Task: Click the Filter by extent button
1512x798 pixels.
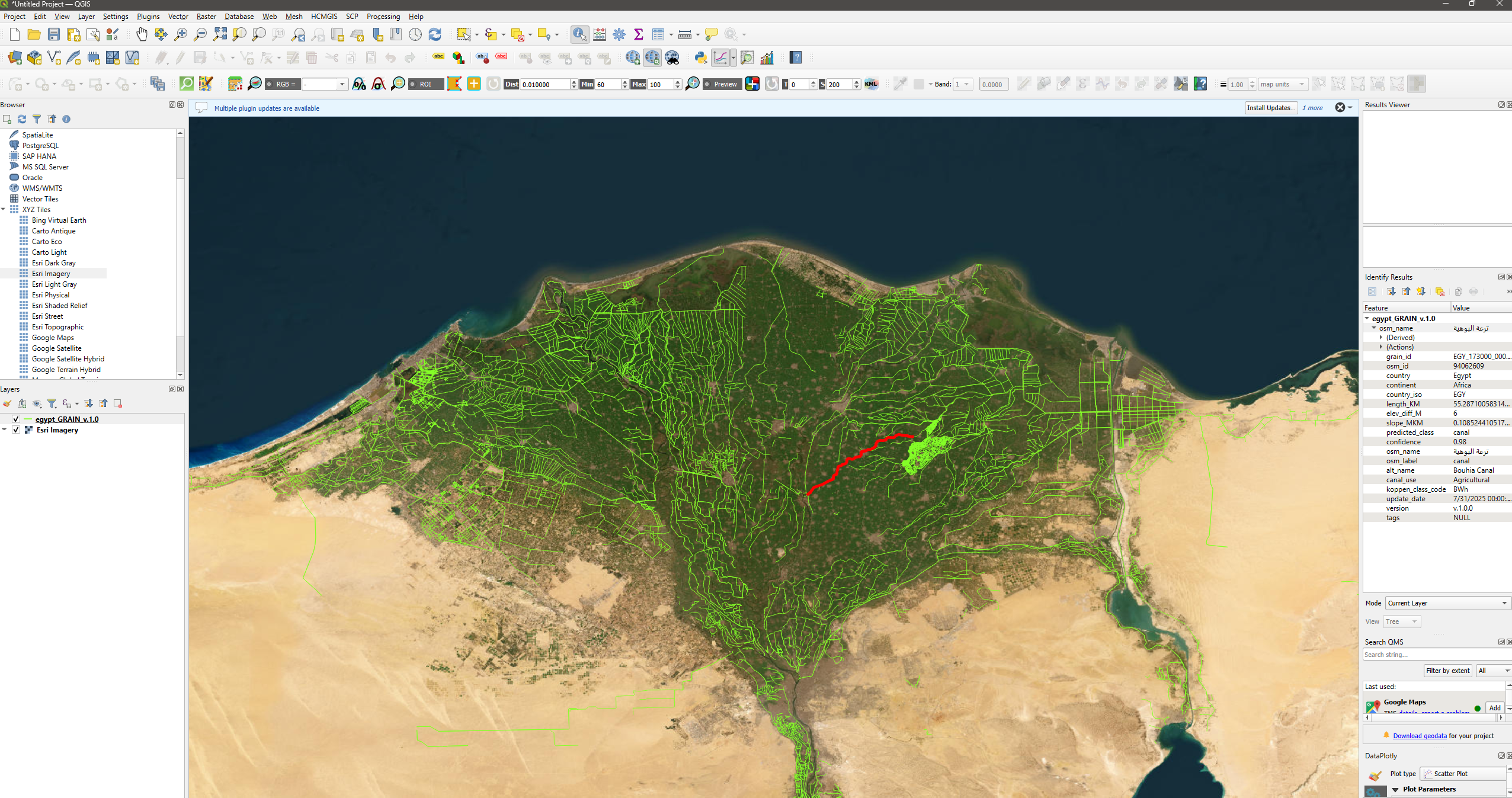Action: click(x=1447, y=671)
